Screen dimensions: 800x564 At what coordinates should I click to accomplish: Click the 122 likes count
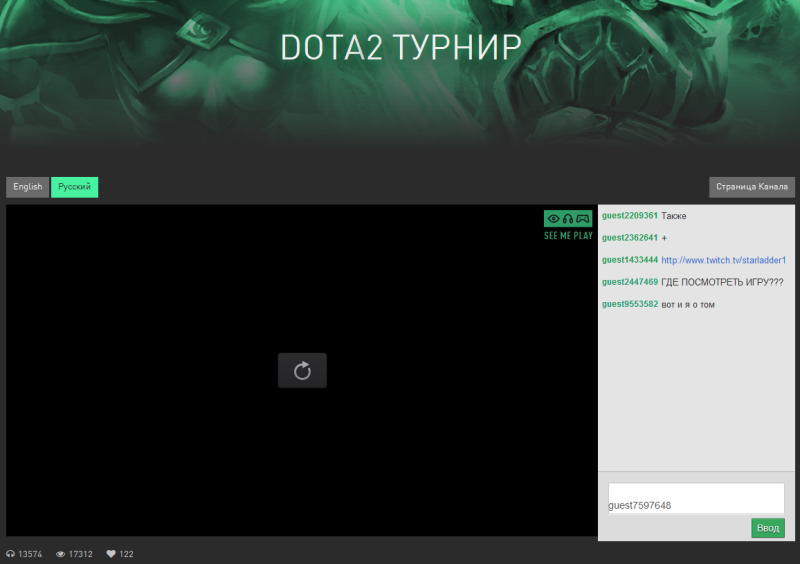click(x=126, y=554)
